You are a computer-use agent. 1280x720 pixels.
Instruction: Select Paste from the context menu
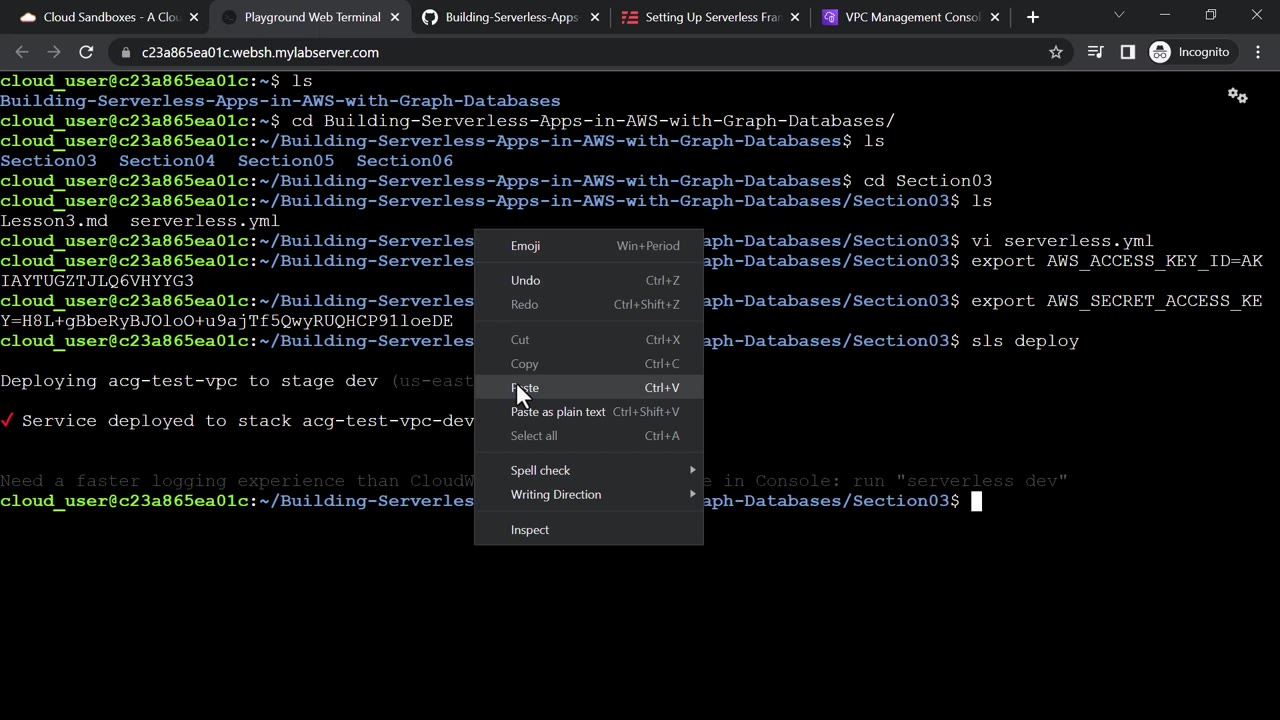[589, 388]
